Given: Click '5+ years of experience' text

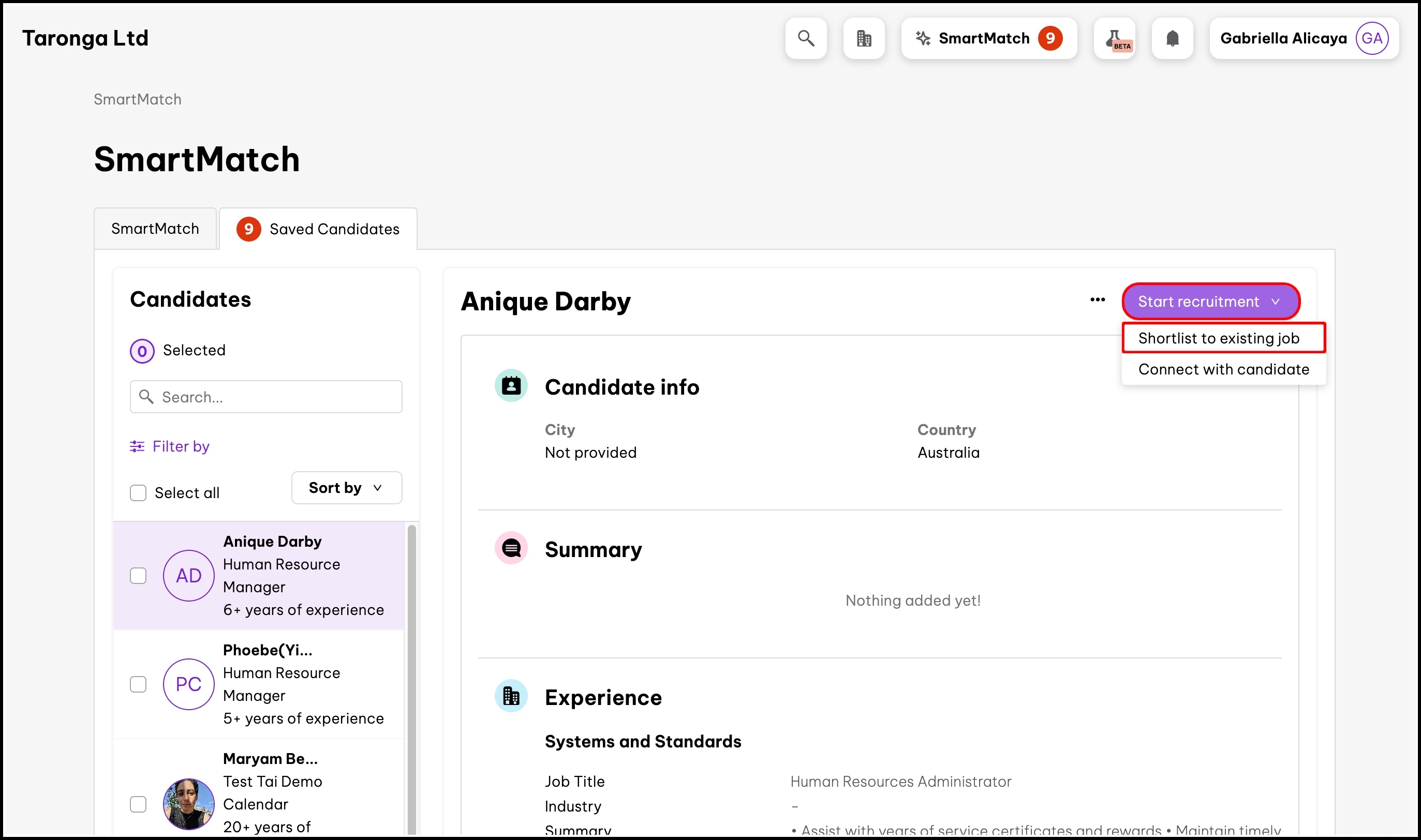Looking at the screenshot, I should (303, 719).
